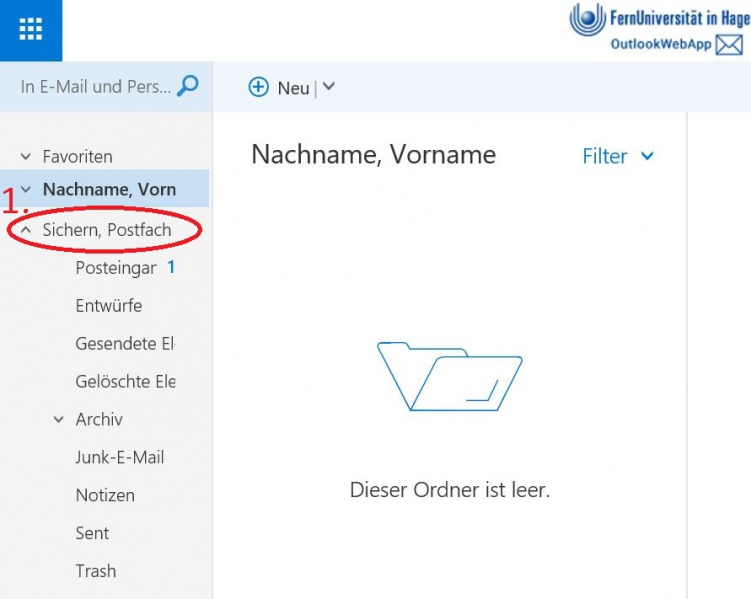Open the Neu dropdown arrow

point(329,87)
